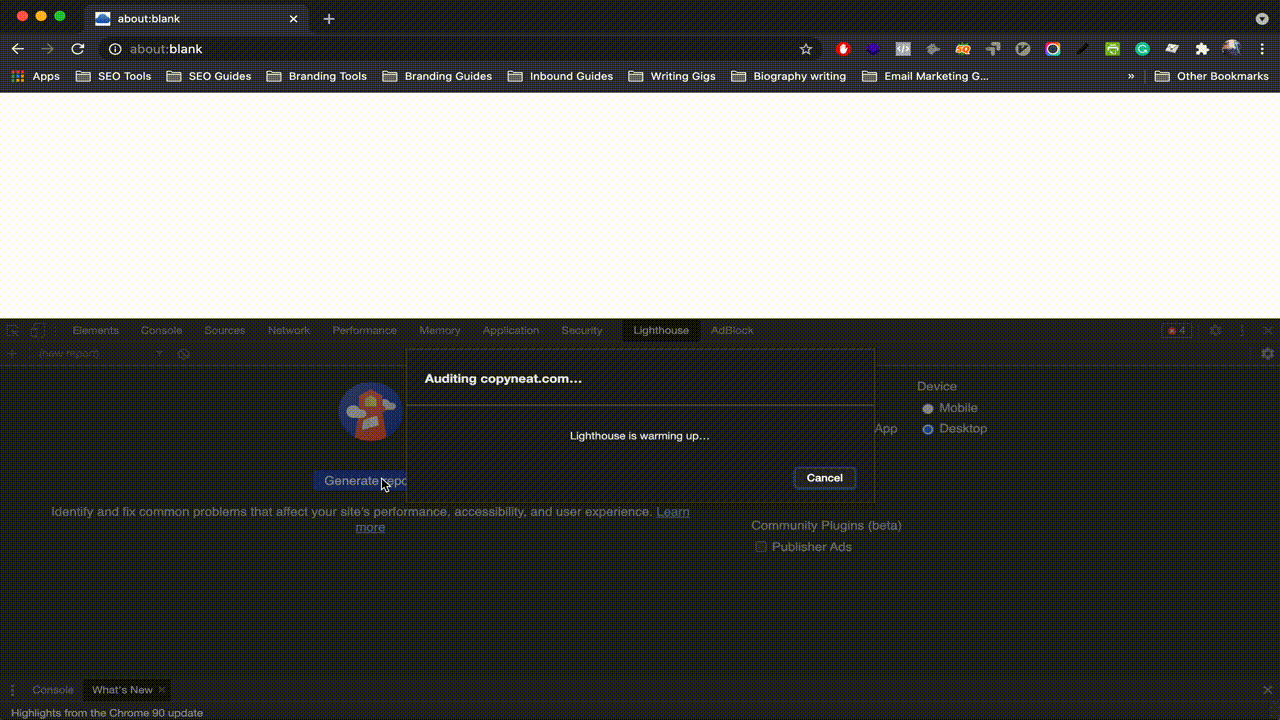Viewport: 1280px width, 720px height.
Task: Open the tab search dropdown arrow
Action: tap(1262, 19)
